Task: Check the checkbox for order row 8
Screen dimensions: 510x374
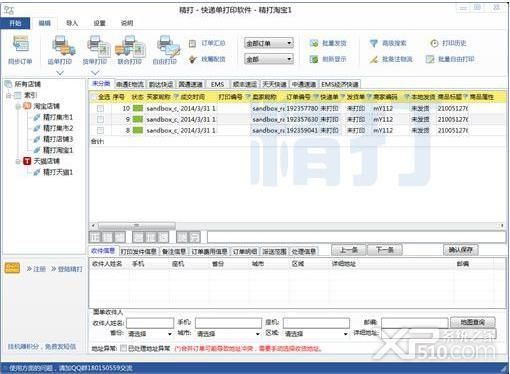Action: tap(100, 130)
